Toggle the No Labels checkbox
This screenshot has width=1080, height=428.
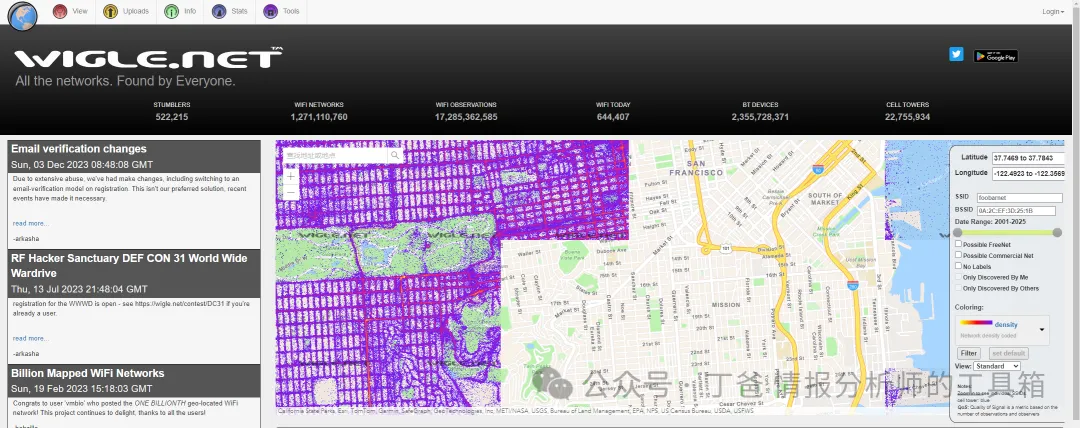(x=958, y=266)
